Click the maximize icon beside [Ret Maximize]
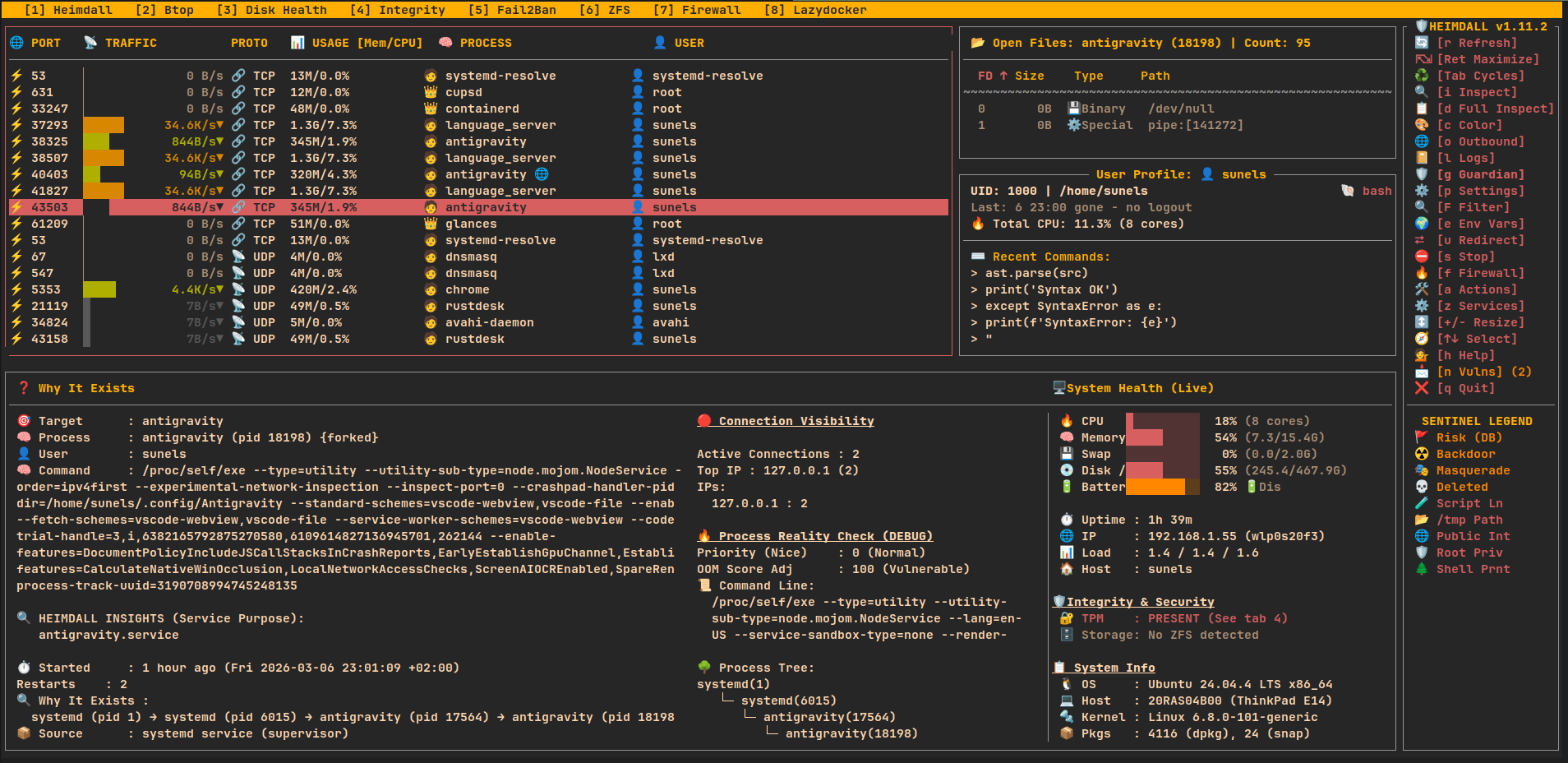This screenshot has height=763, width=1568. 1423,59
